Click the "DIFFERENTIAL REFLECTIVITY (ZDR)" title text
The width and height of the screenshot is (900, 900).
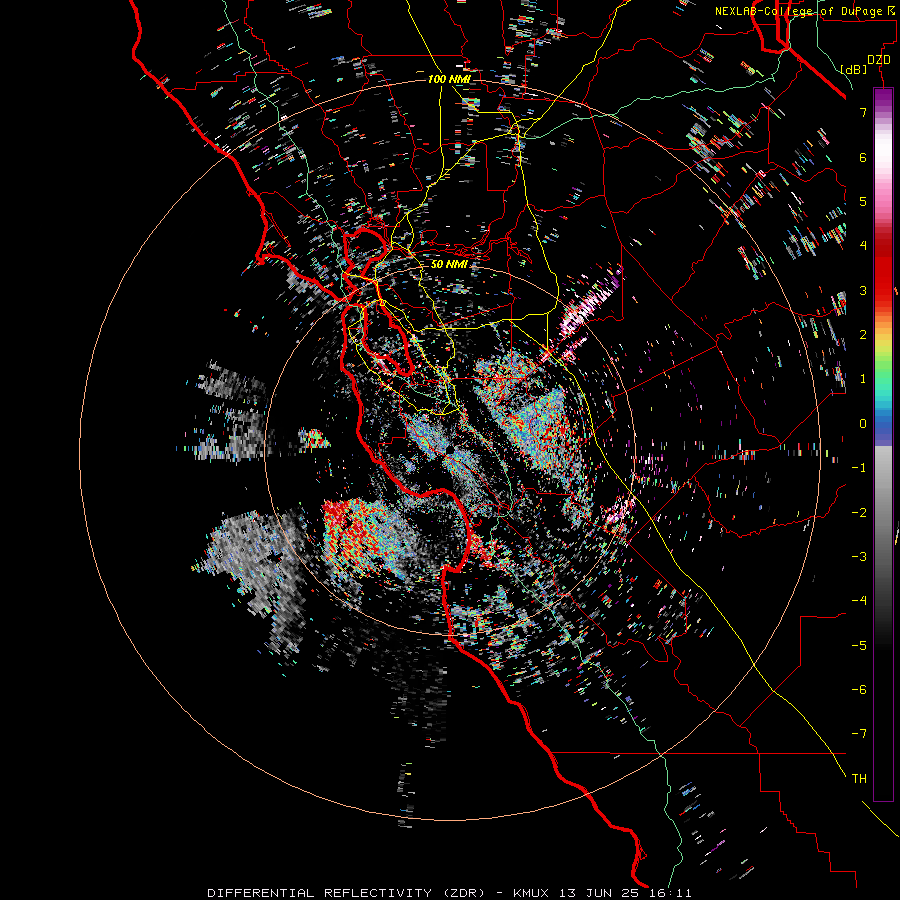346,893
